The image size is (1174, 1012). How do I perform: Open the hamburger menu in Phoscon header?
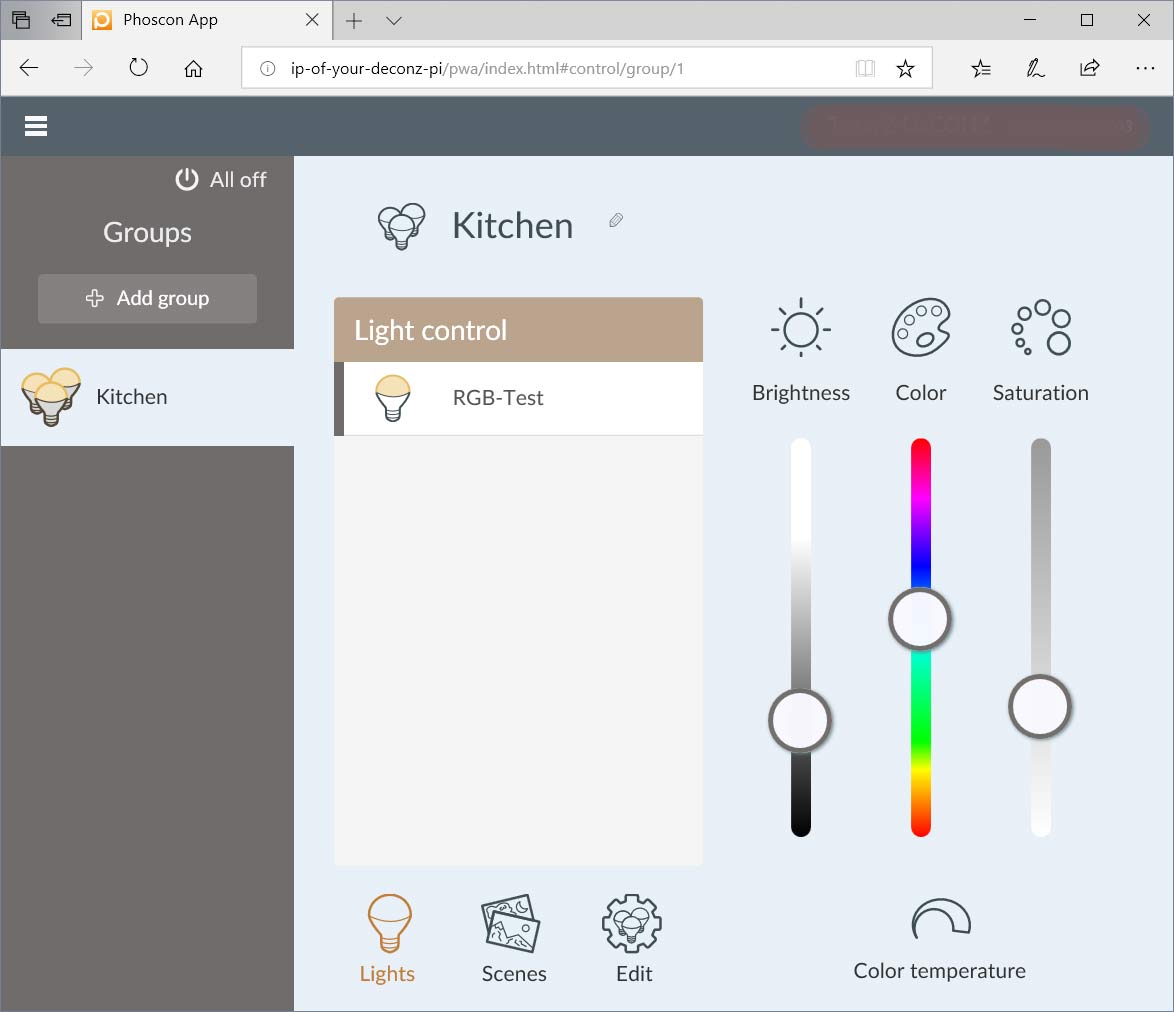pyautogui.click(x=36, y=126)
